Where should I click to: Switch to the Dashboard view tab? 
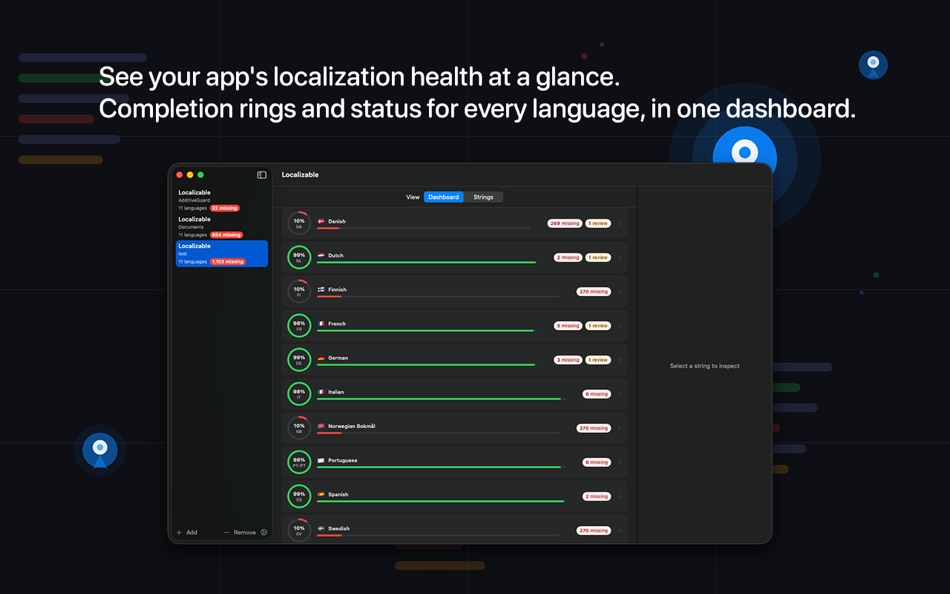pos(443,197)
